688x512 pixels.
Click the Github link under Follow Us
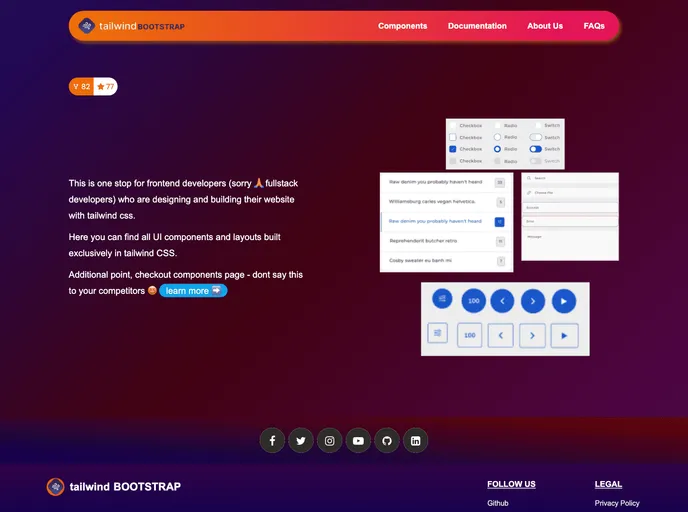click(x=498, y=503)
